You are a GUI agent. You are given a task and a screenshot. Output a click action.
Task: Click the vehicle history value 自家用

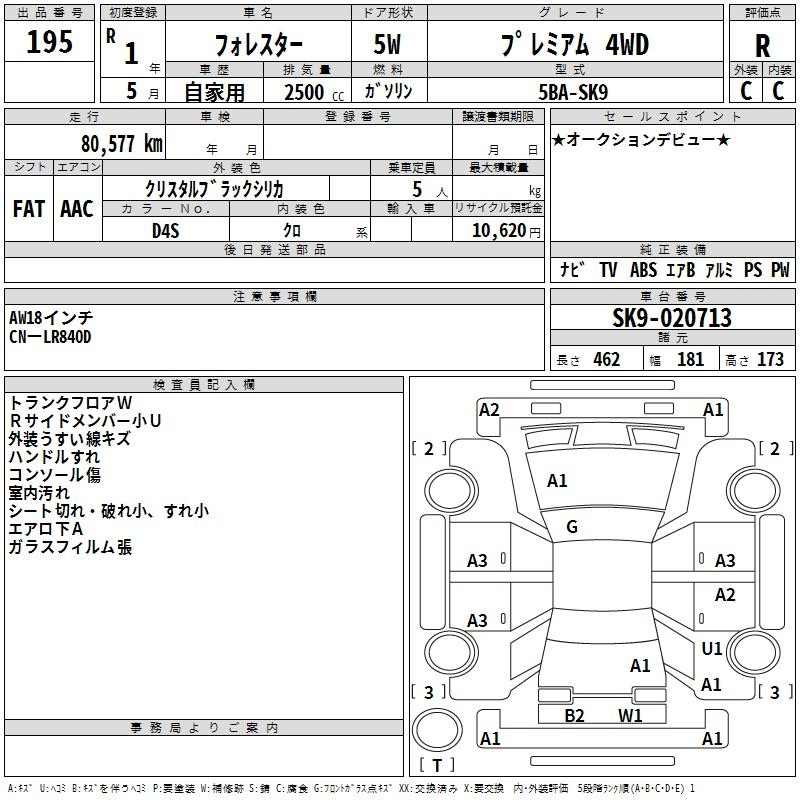[x=214, y=92]
